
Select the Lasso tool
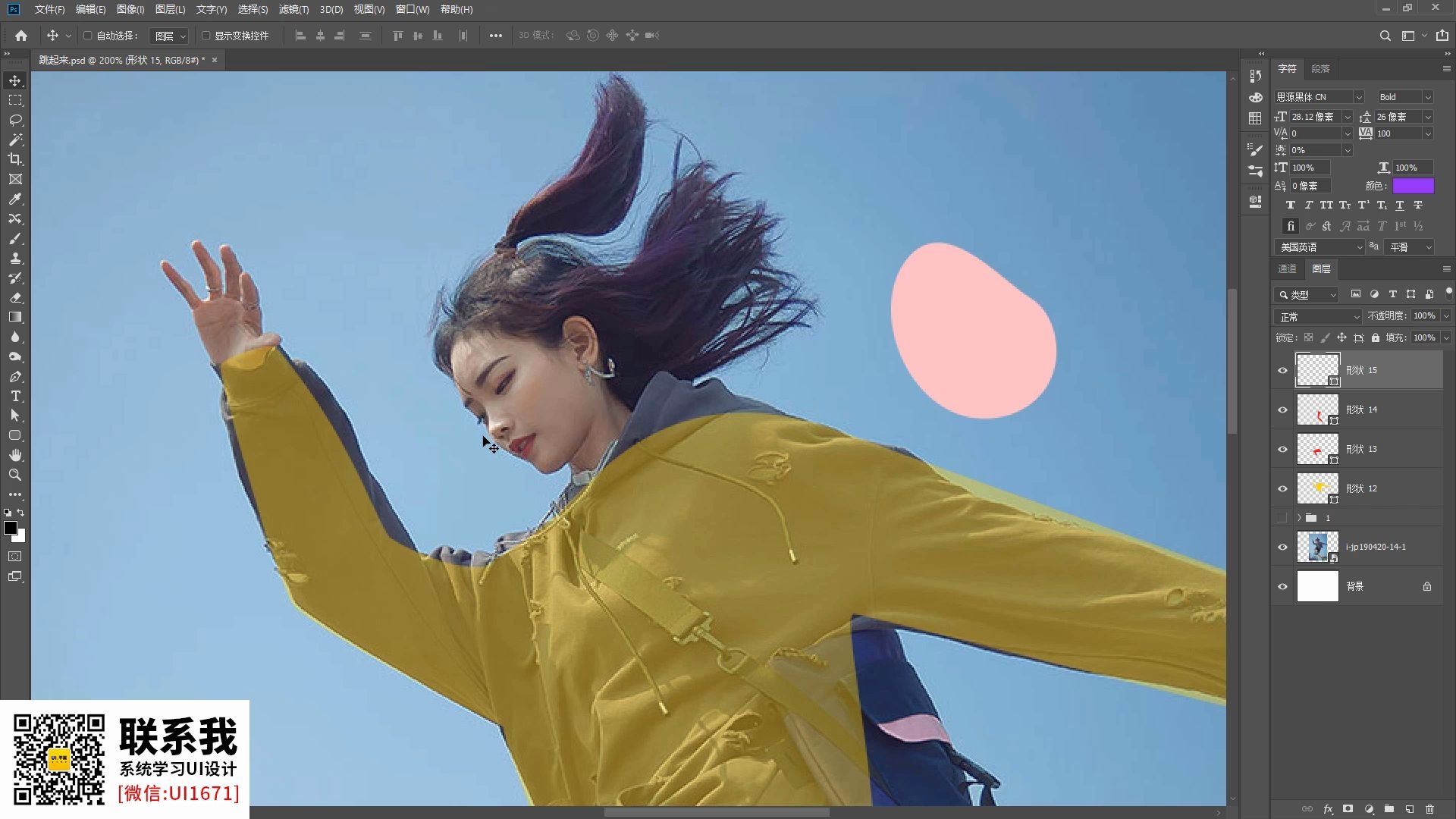15,120
